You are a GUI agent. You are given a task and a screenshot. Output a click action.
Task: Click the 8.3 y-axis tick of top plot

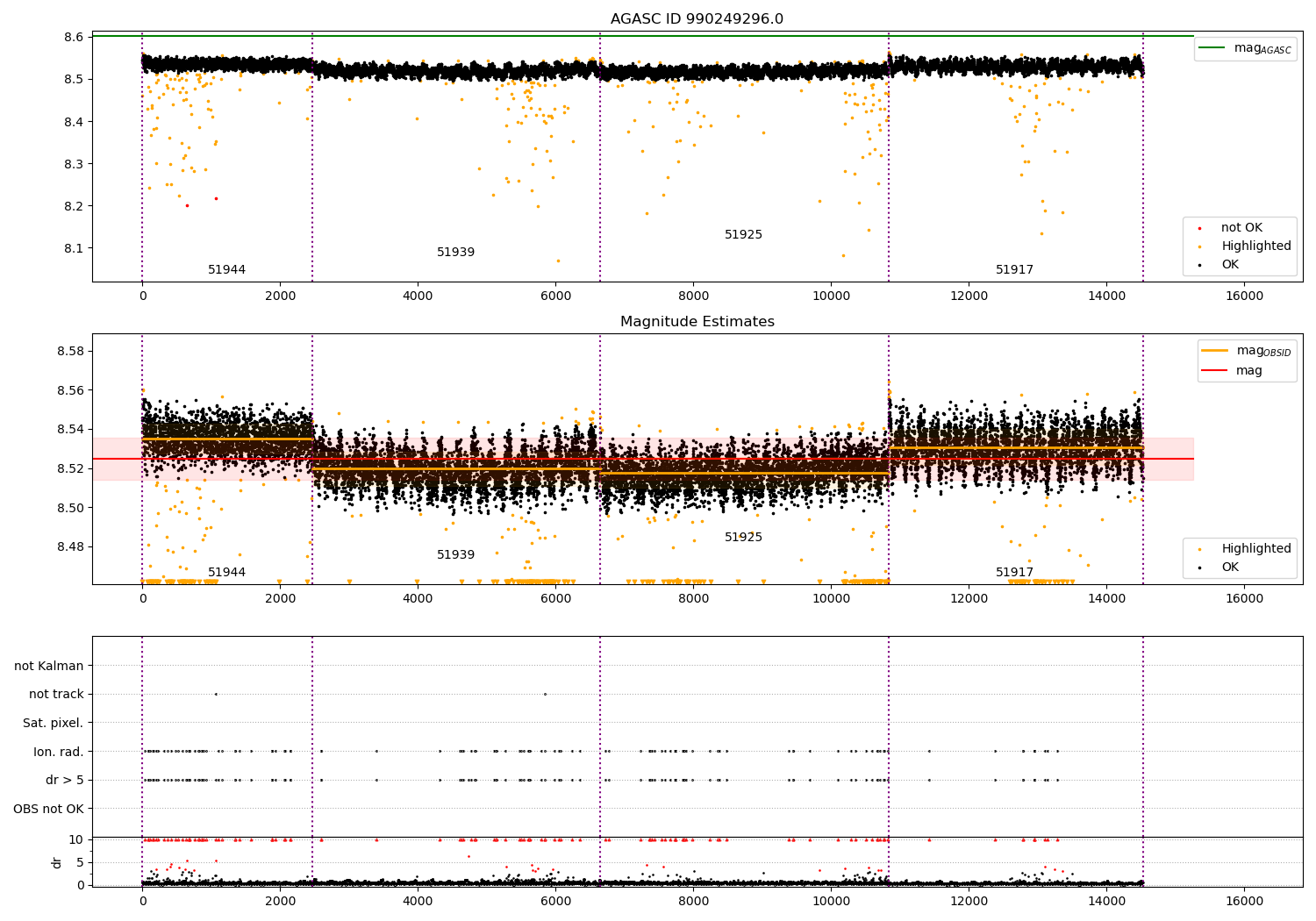tap(74, 164)
